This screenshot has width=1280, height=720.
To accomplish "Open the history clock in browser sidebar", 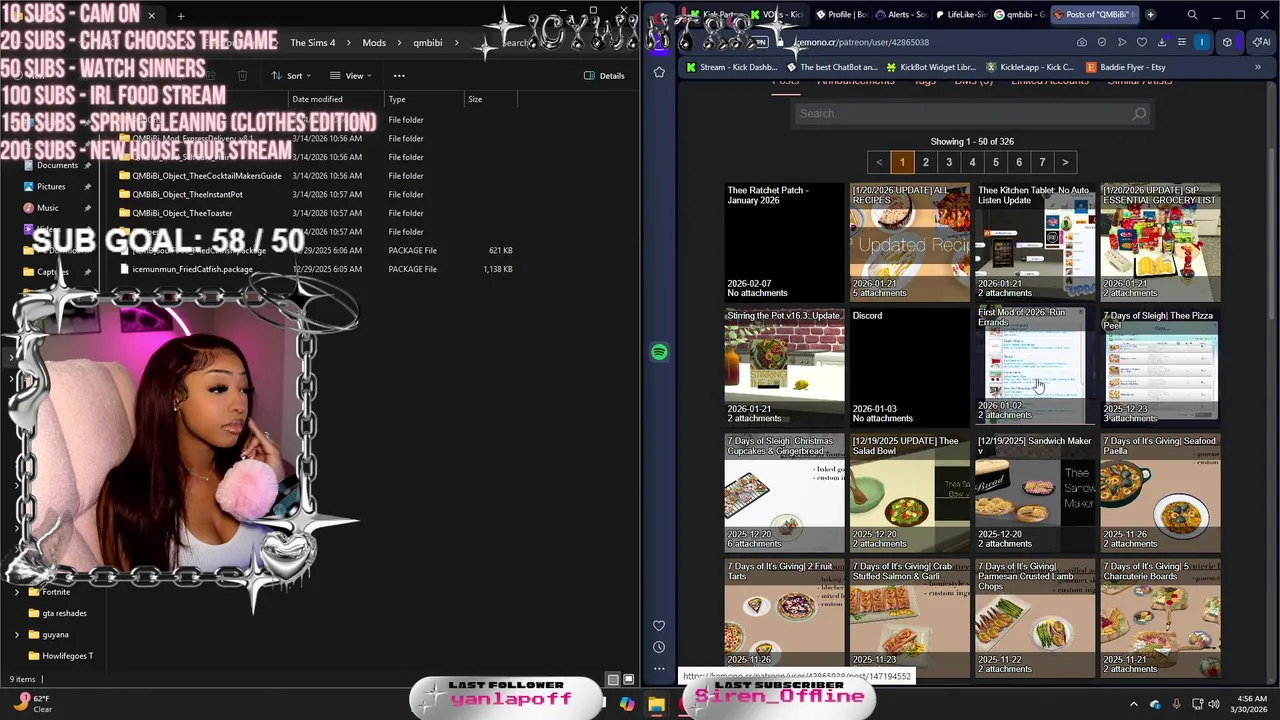I will click(659, 647).
